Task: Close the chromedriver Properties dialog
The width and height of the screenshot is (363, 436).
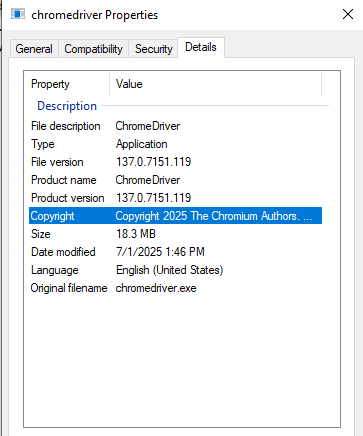Action: pyautogui.click(x=348, y=14)
